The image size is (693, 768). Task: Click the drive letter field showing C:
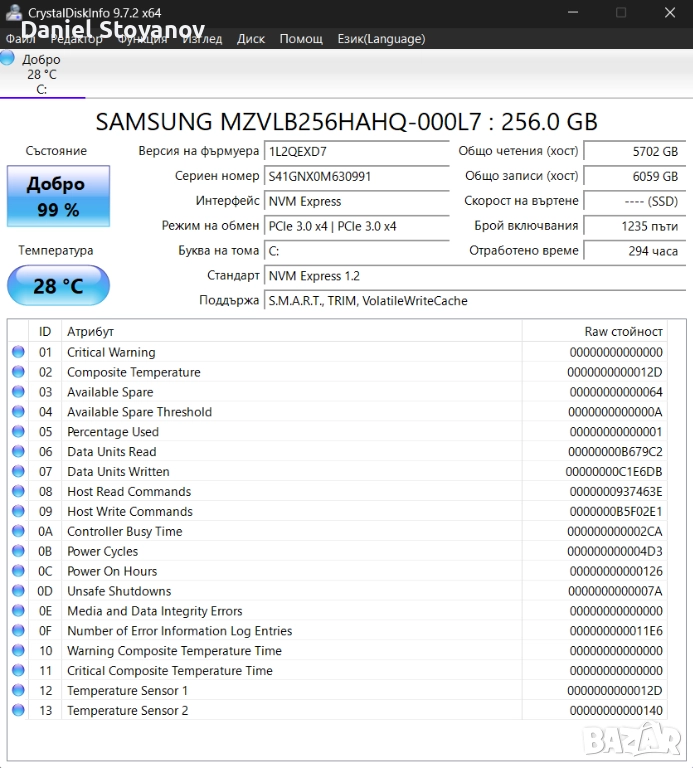(357, 251)
